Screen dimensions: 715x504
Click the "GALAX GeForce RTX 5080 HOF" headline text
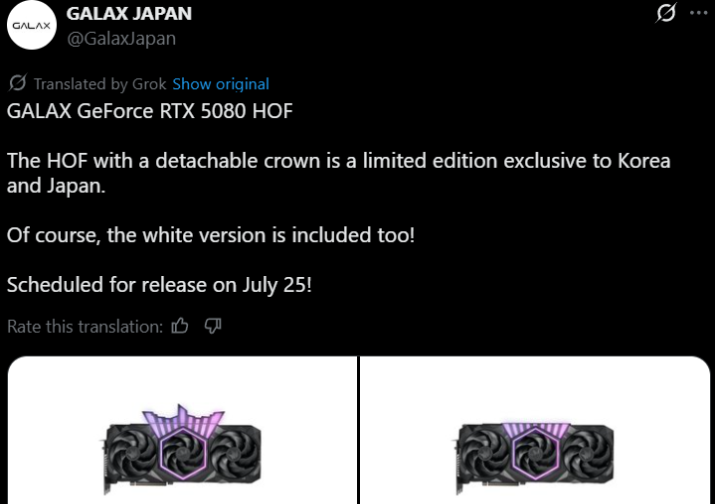click(x=150, y=111)
